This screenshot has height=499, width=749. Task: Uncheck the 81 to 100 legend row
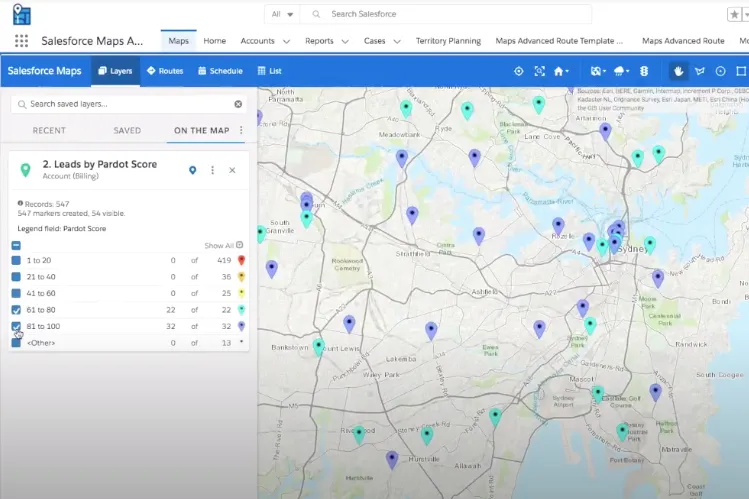(16, 326)
